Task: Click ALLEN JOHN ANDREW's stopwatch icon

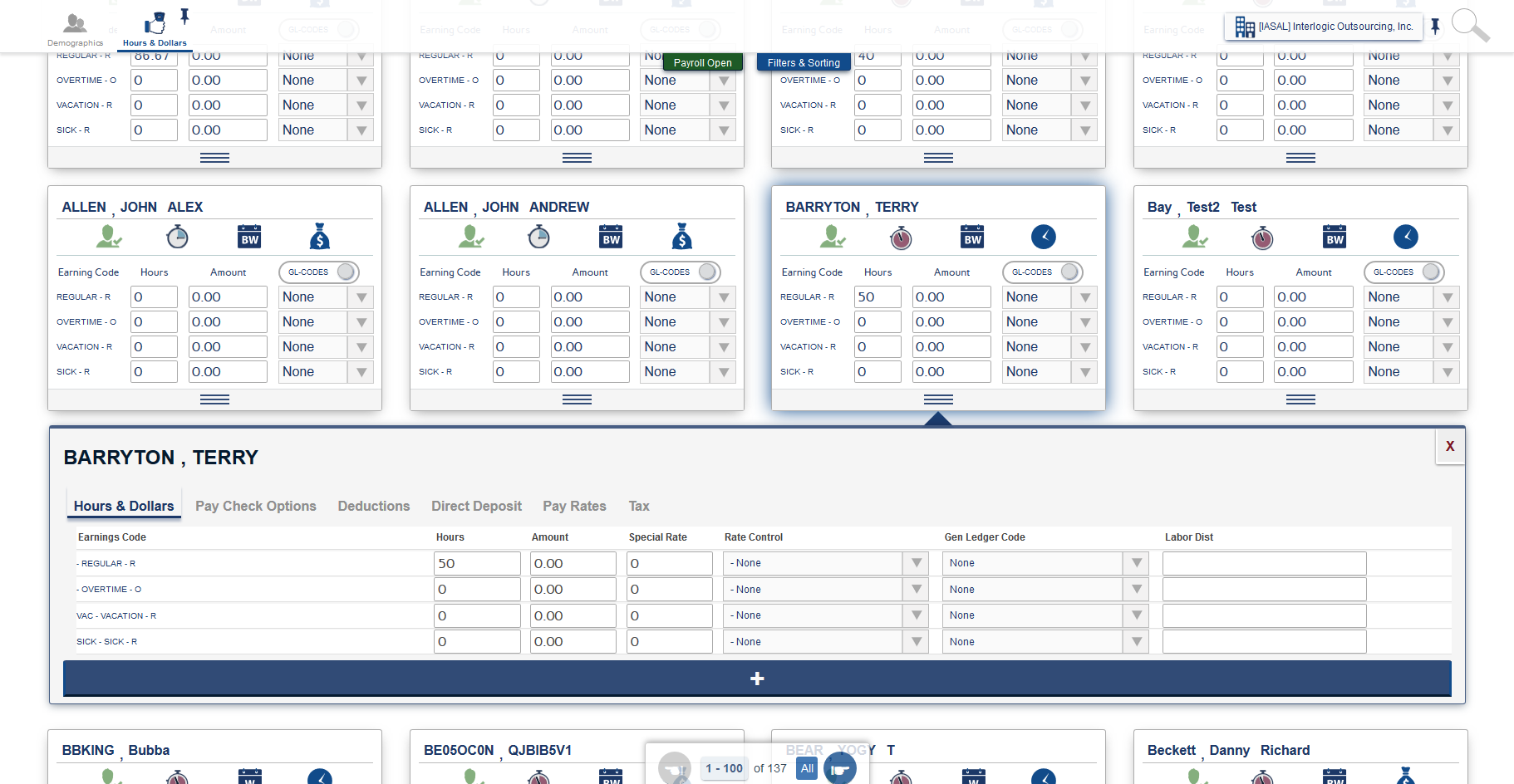Action: (x=538, y=238)
